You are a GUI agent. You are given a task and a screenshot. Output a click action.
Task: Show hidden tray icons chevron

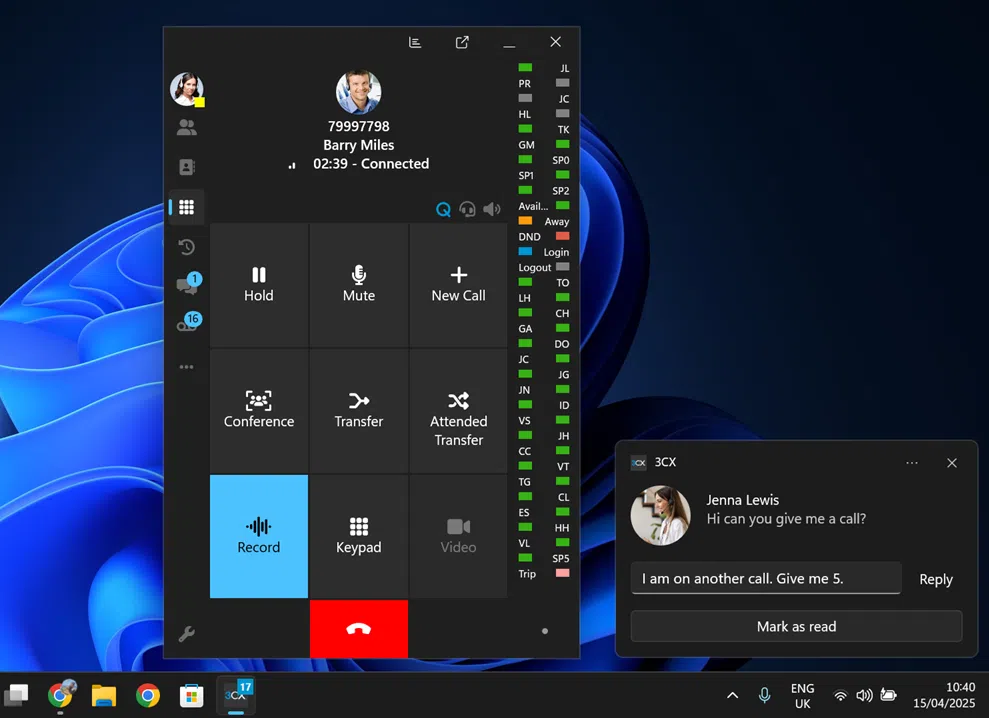(732, 696)
